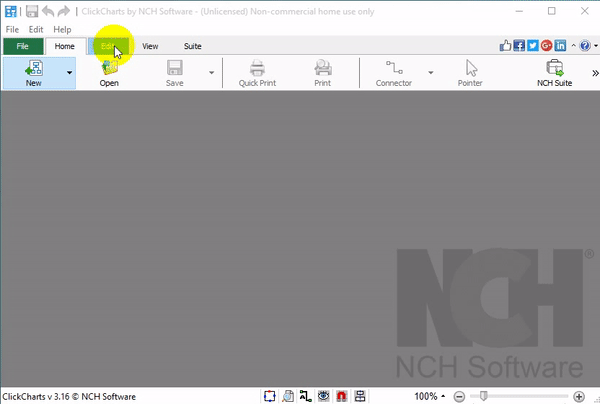Viewport: 600px width, 404px height.
Task: Click the redo arrow in title bar
Action: (x=64, y=11)
